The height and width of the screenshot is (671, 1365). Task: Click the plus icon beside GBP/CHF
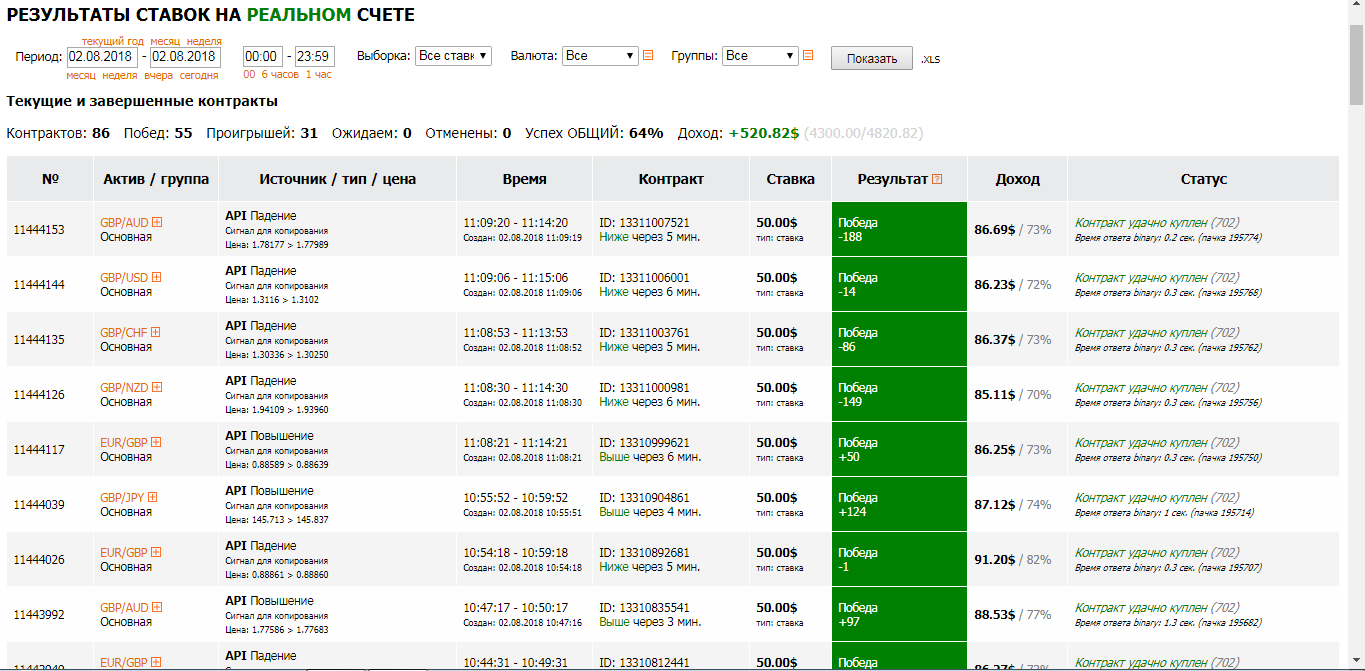point(155,333)
